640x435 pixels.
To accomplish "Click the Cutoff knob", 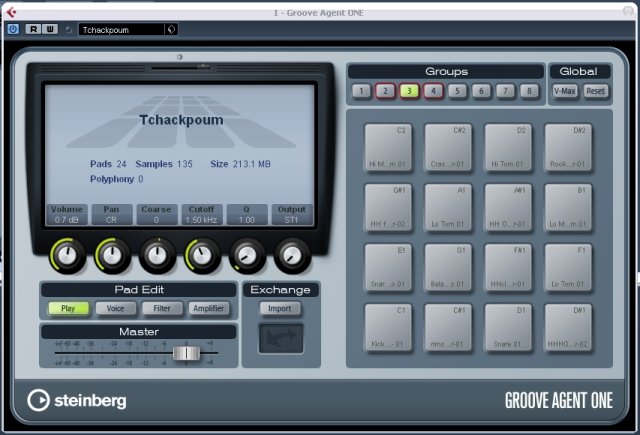I will [x=202, y=256].
